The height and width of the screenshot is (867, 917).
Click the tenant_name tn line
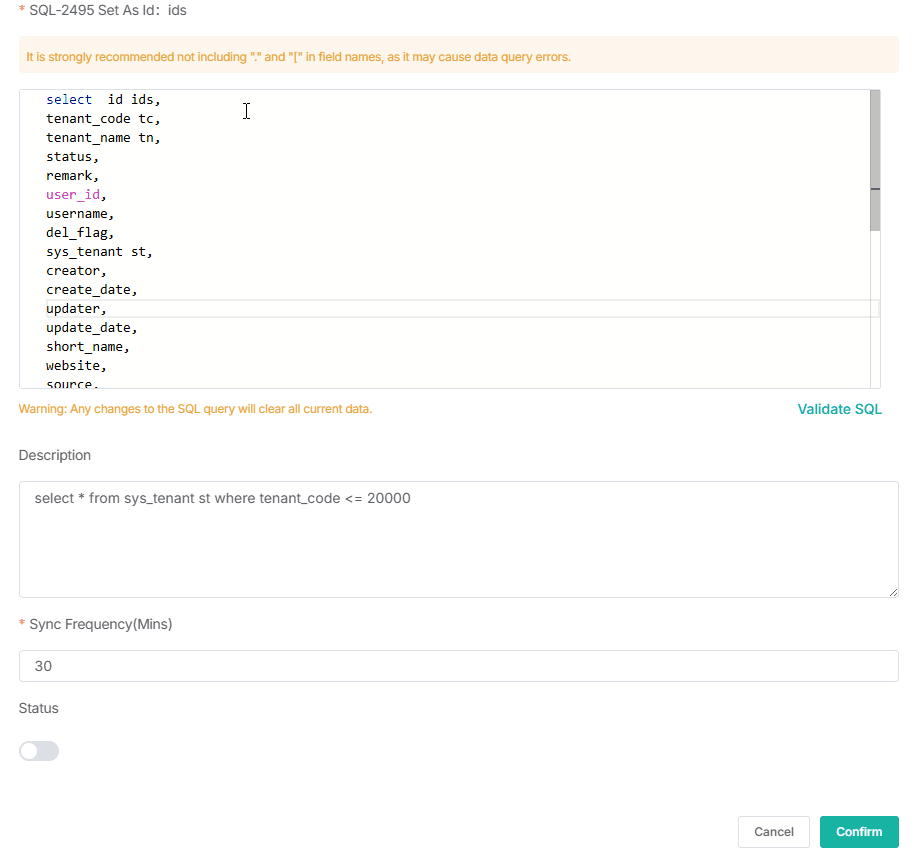(101, 137)
